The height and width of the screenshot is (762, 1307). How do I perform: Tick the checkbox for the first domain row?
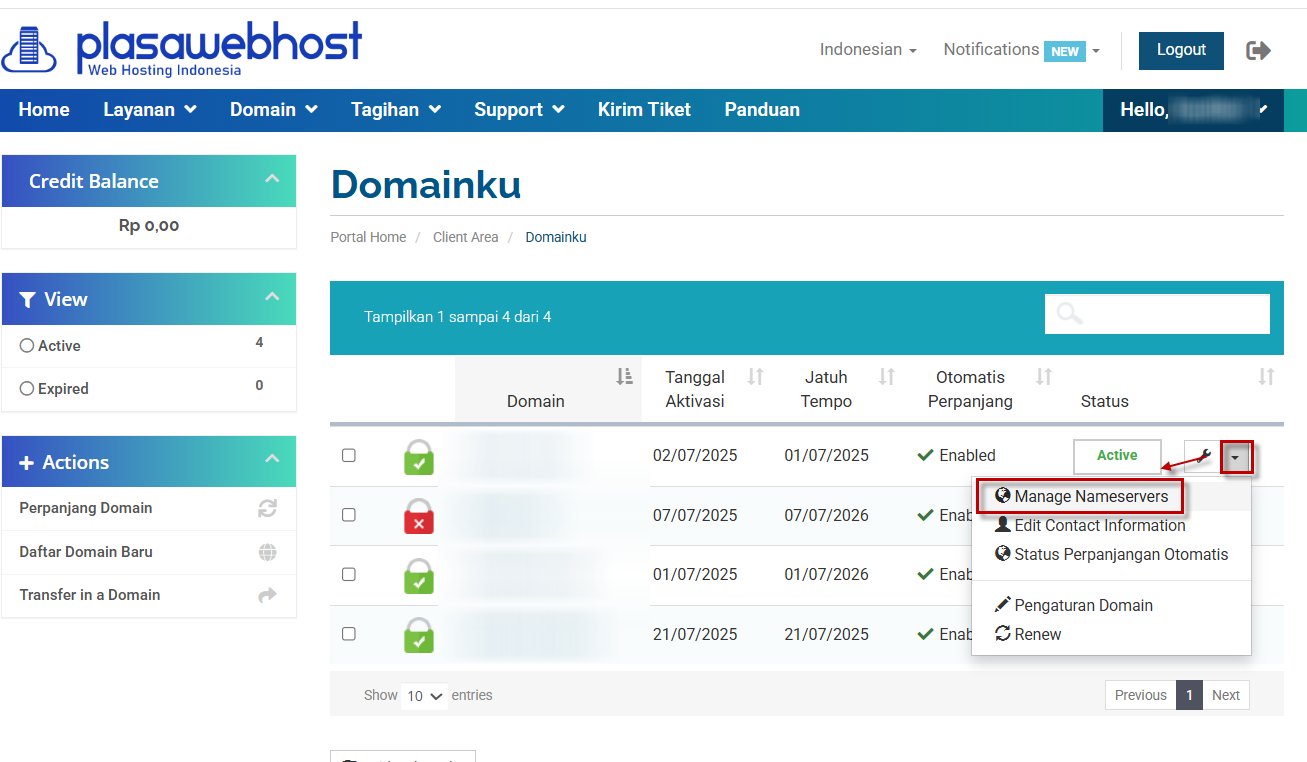(349, 455)
